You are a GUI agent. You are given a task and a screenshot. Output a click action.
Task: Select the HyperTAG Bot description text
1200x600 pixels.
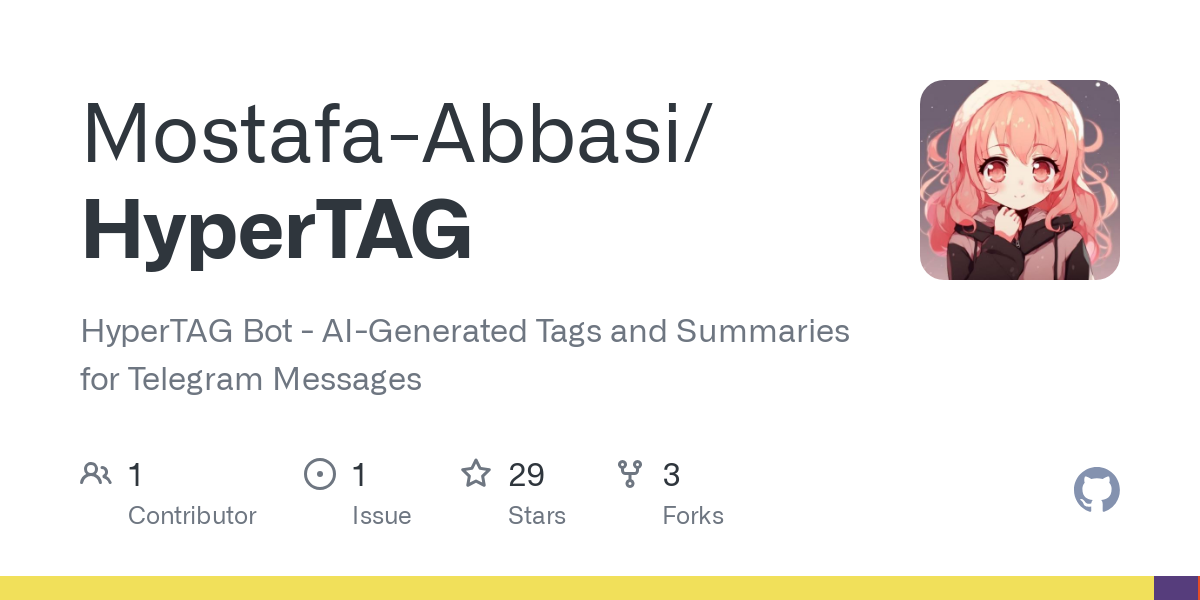(465, 331)
